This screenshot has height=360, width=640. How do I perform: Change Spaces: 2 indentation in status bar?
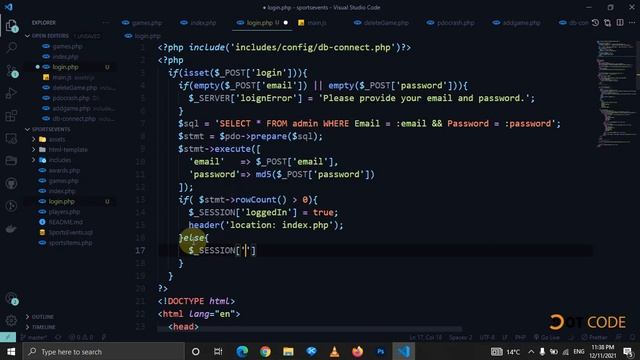(x=460, y=337)
